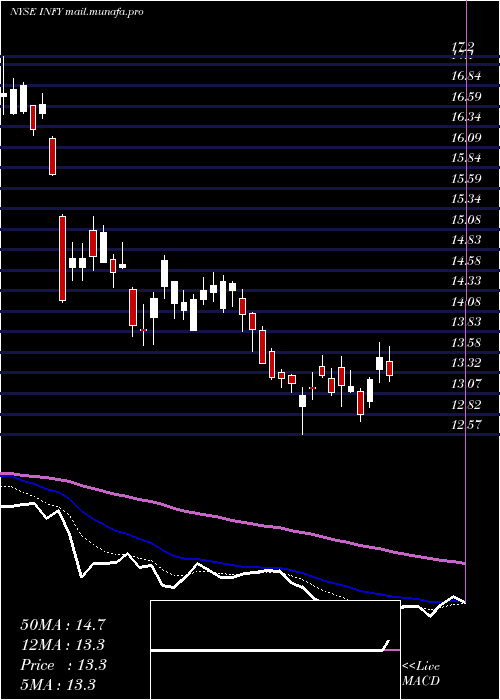Viewport: 500px width, 700px height.
Task: Select the 14.08 price axis label
Action: click(x=466, y=302)
